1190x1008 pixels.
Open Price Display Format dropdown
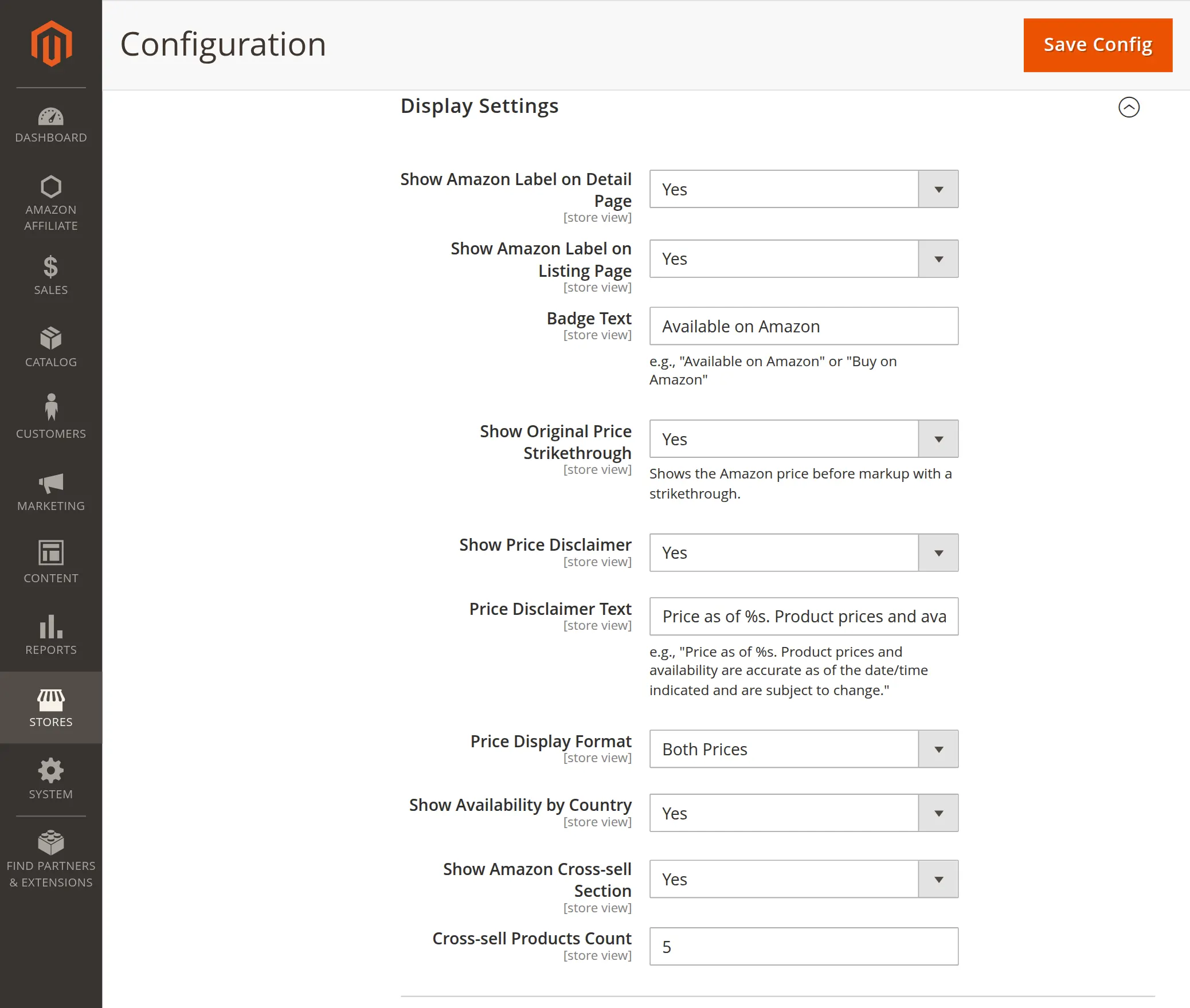coord(804,749)
